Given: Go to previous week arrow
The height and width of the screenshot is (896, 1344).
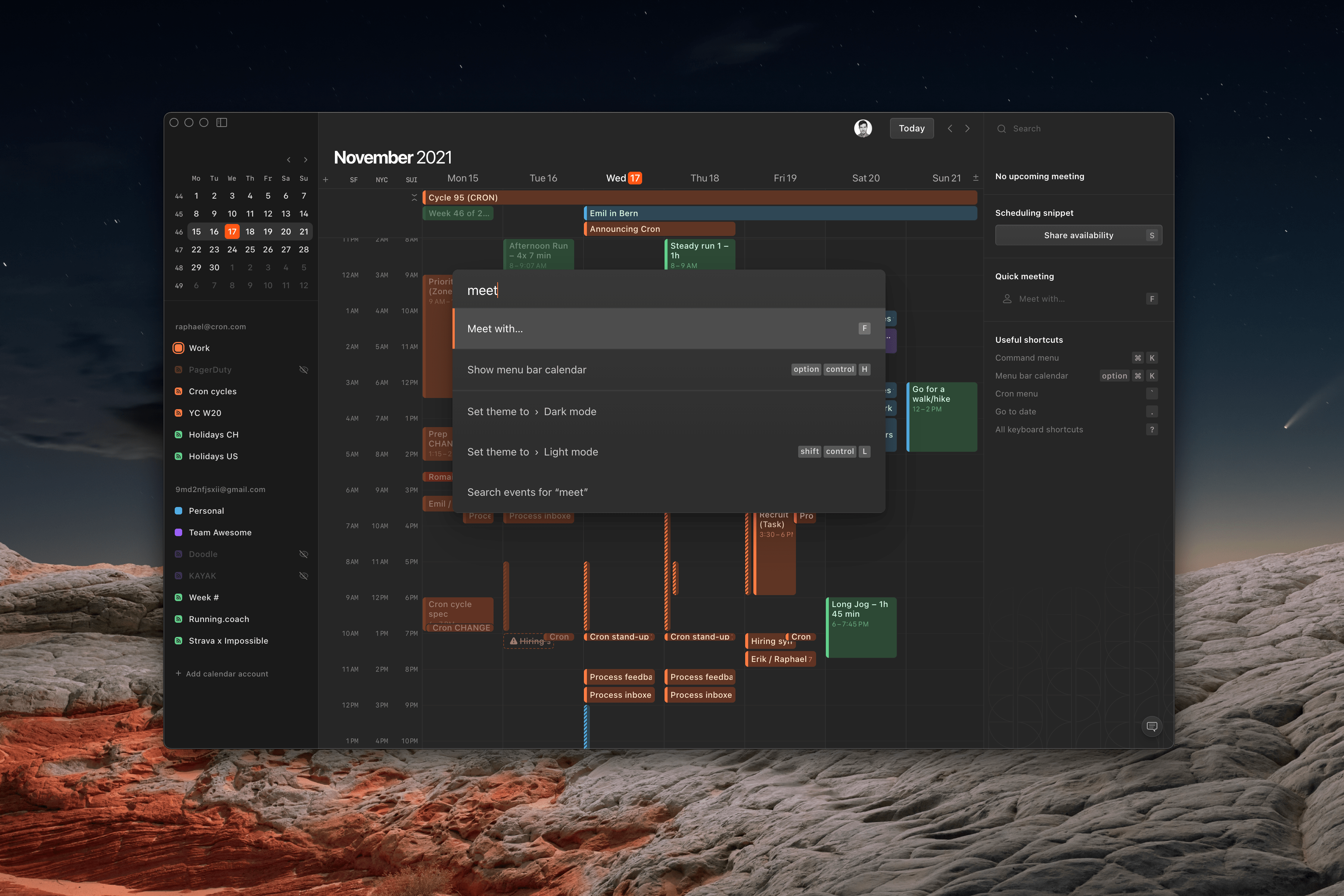Looking at the screenshot, I should pos(950,128).
